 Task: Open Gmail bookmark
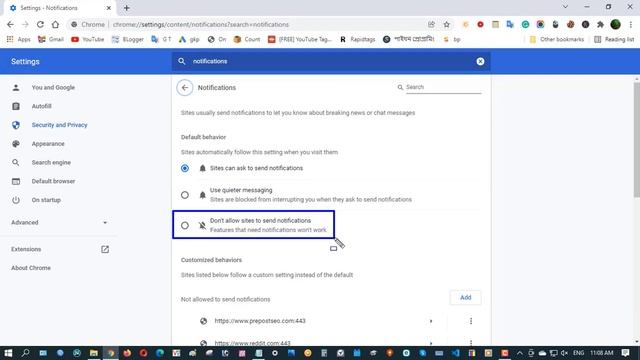51,39
